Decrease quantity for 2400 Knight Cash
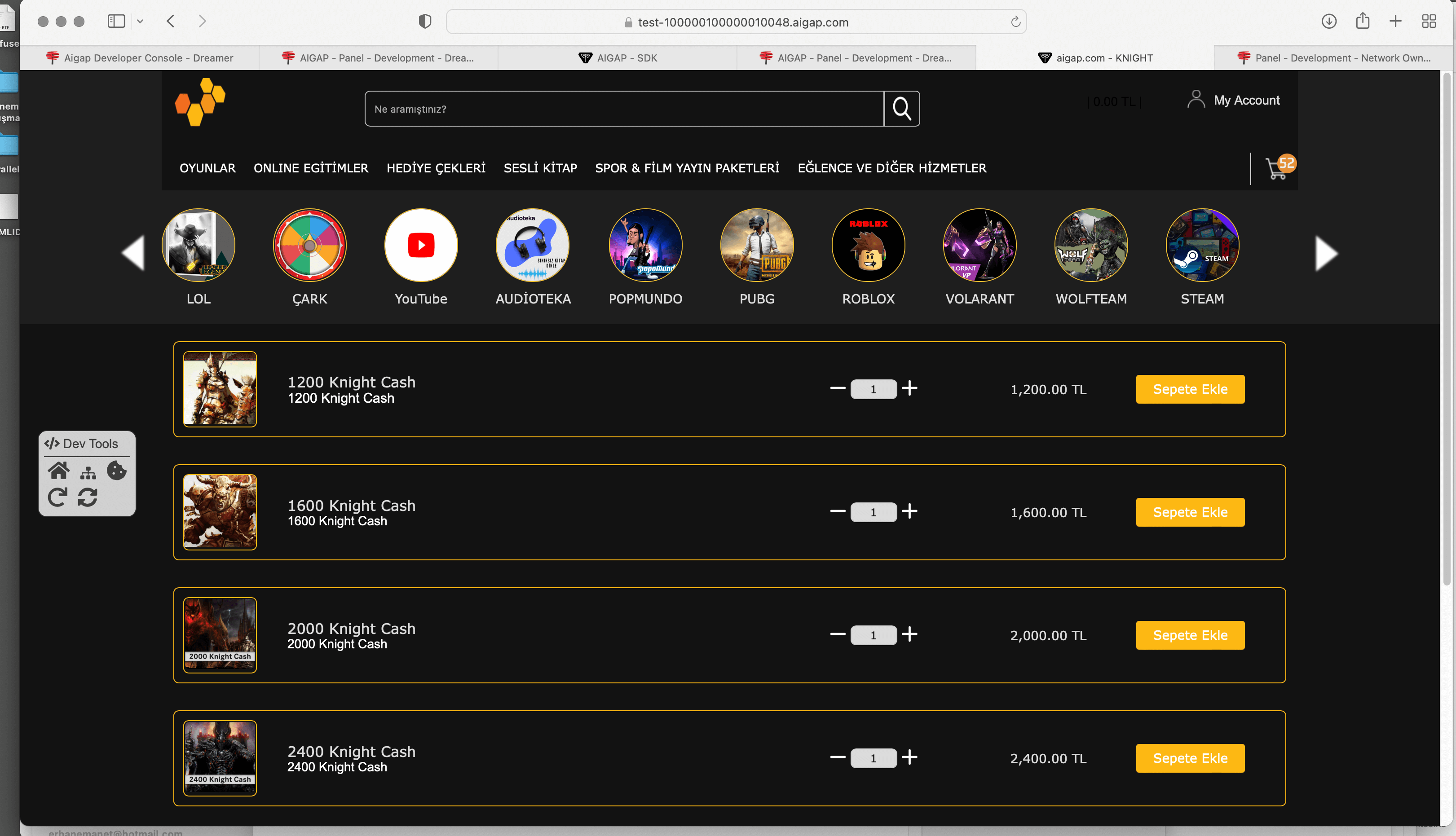Image resolution: width=1456 pixels, height=836 pixels. pos(838,757)
